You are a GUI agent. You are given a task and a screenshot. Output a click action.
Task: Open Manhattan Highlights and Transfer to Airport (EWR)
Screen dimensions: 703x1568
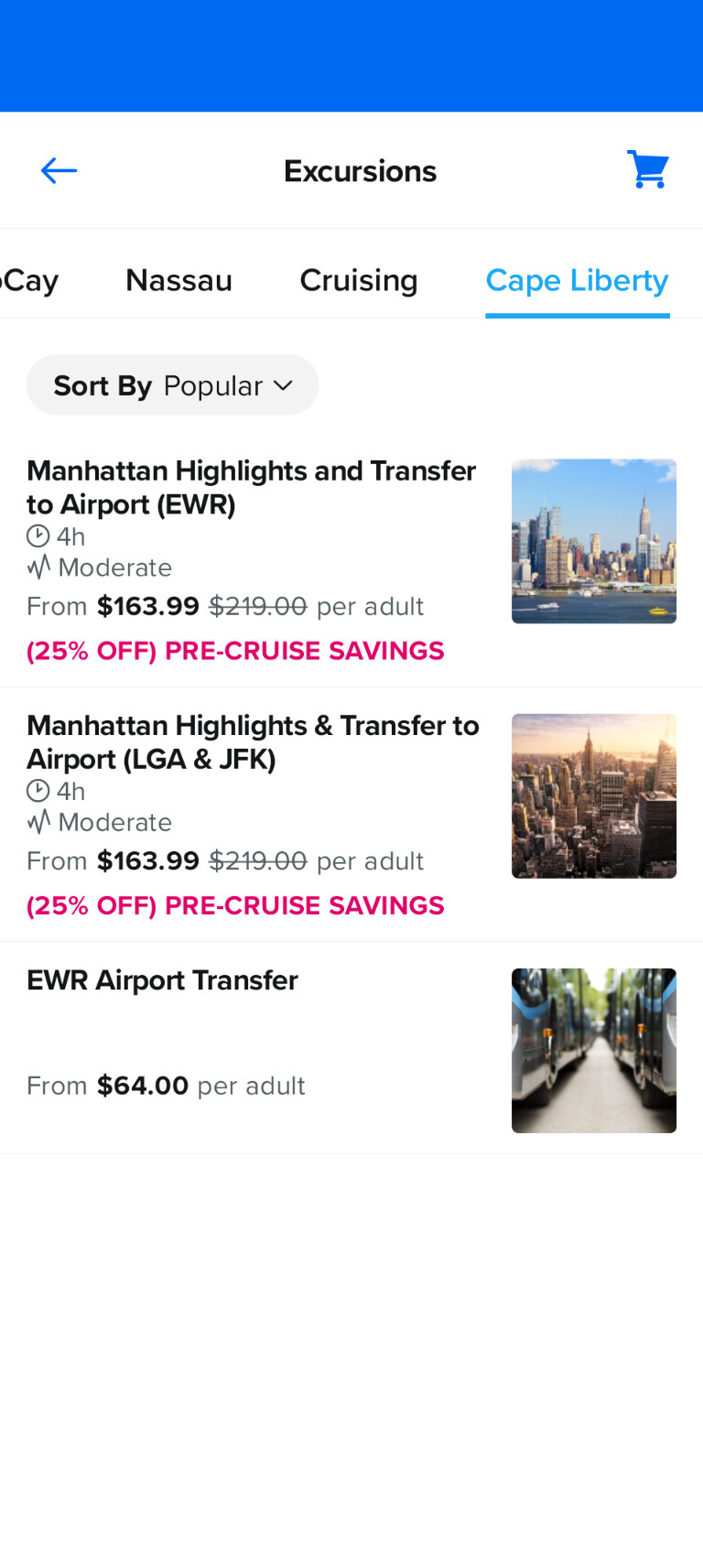tap(251, 487)
